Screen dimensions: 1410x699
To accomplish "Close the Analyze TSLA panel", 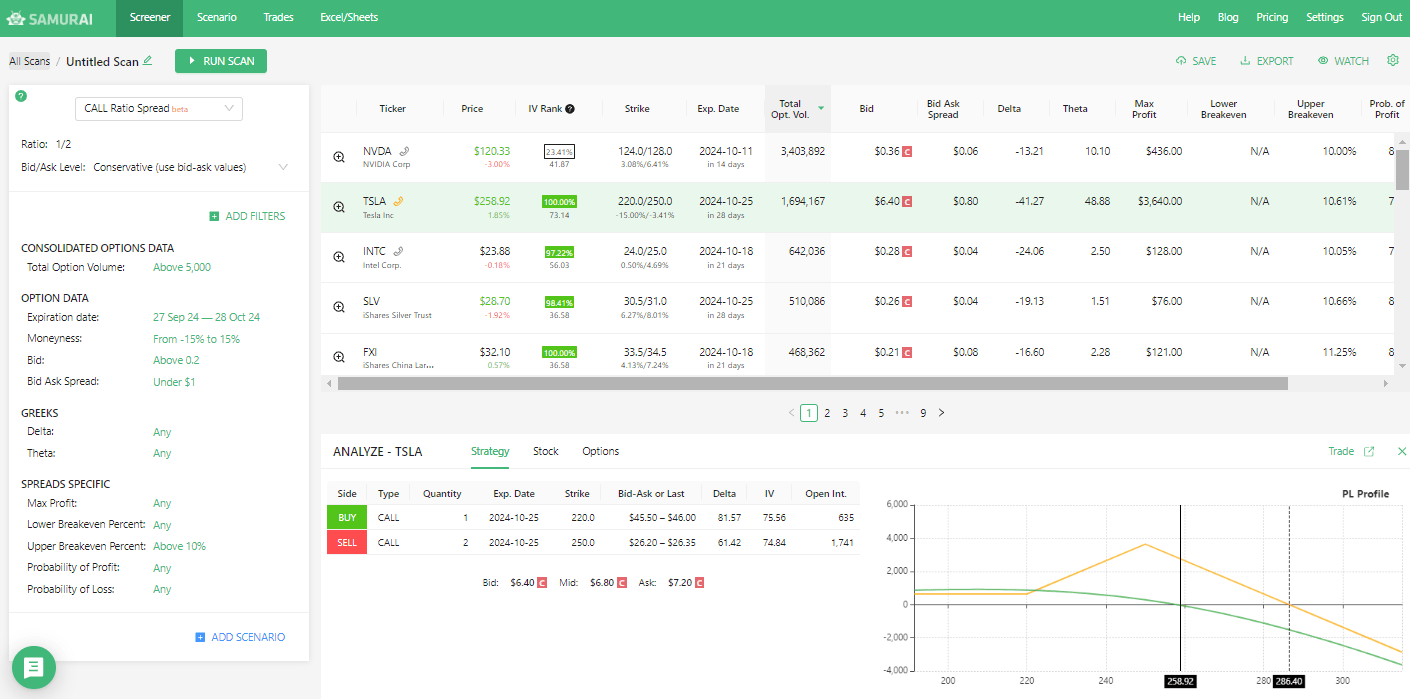I will [x=1401, y=452].
